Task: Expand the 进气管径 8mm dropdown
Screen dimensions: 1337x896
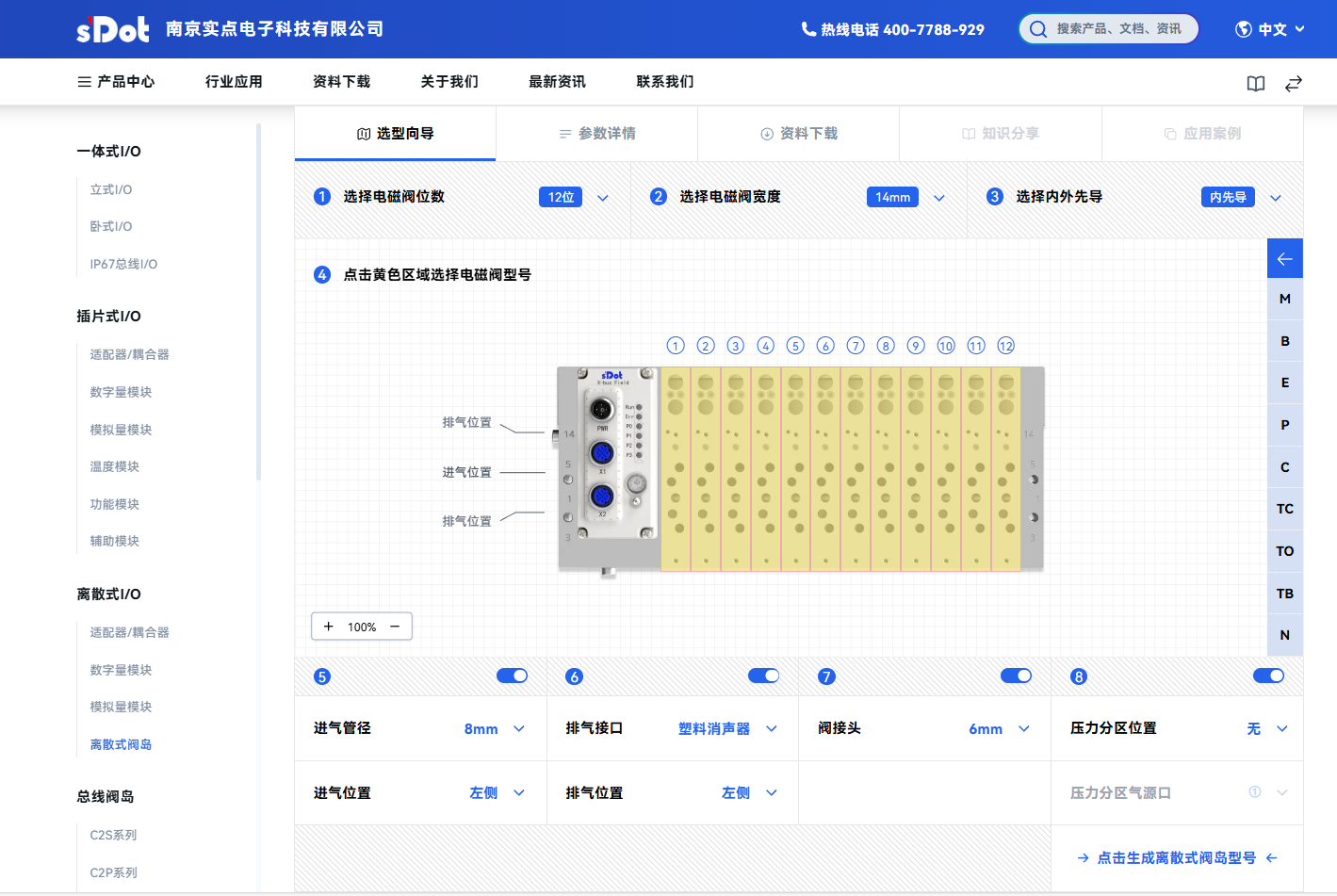Action: pyautogui.click(x=495, y=729)
